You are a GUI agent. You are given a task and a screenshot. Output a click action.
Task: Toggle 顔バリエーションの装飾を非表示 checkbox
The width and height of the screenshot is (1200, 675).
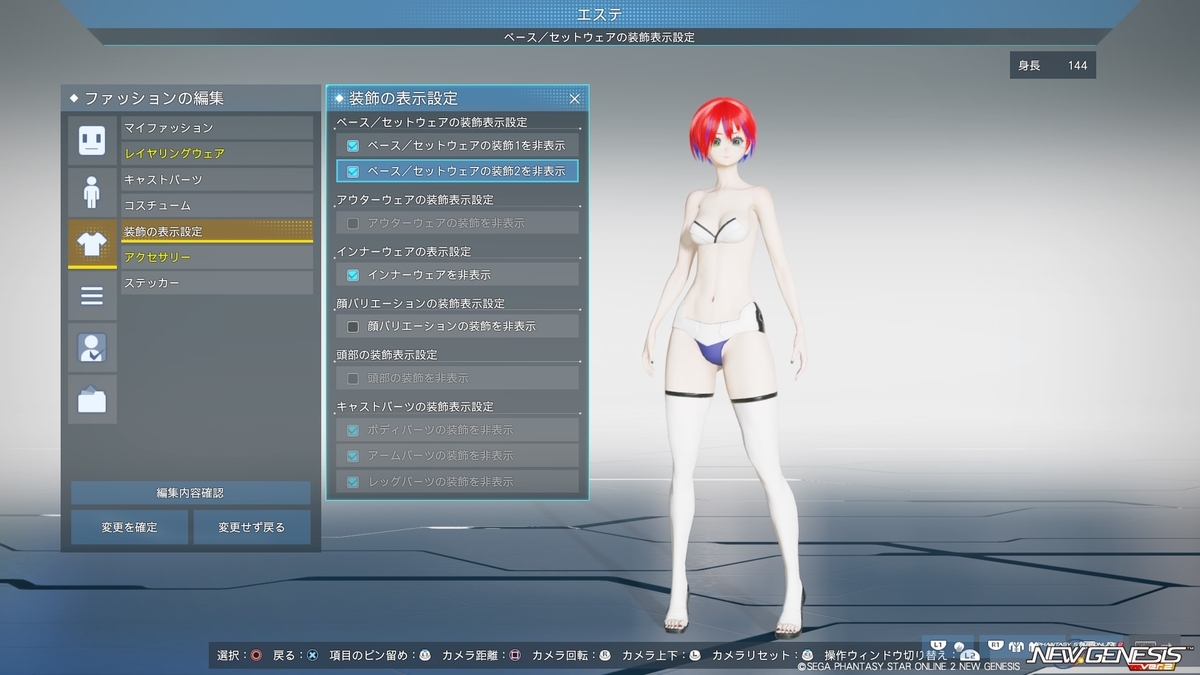(x=352, y=327)
